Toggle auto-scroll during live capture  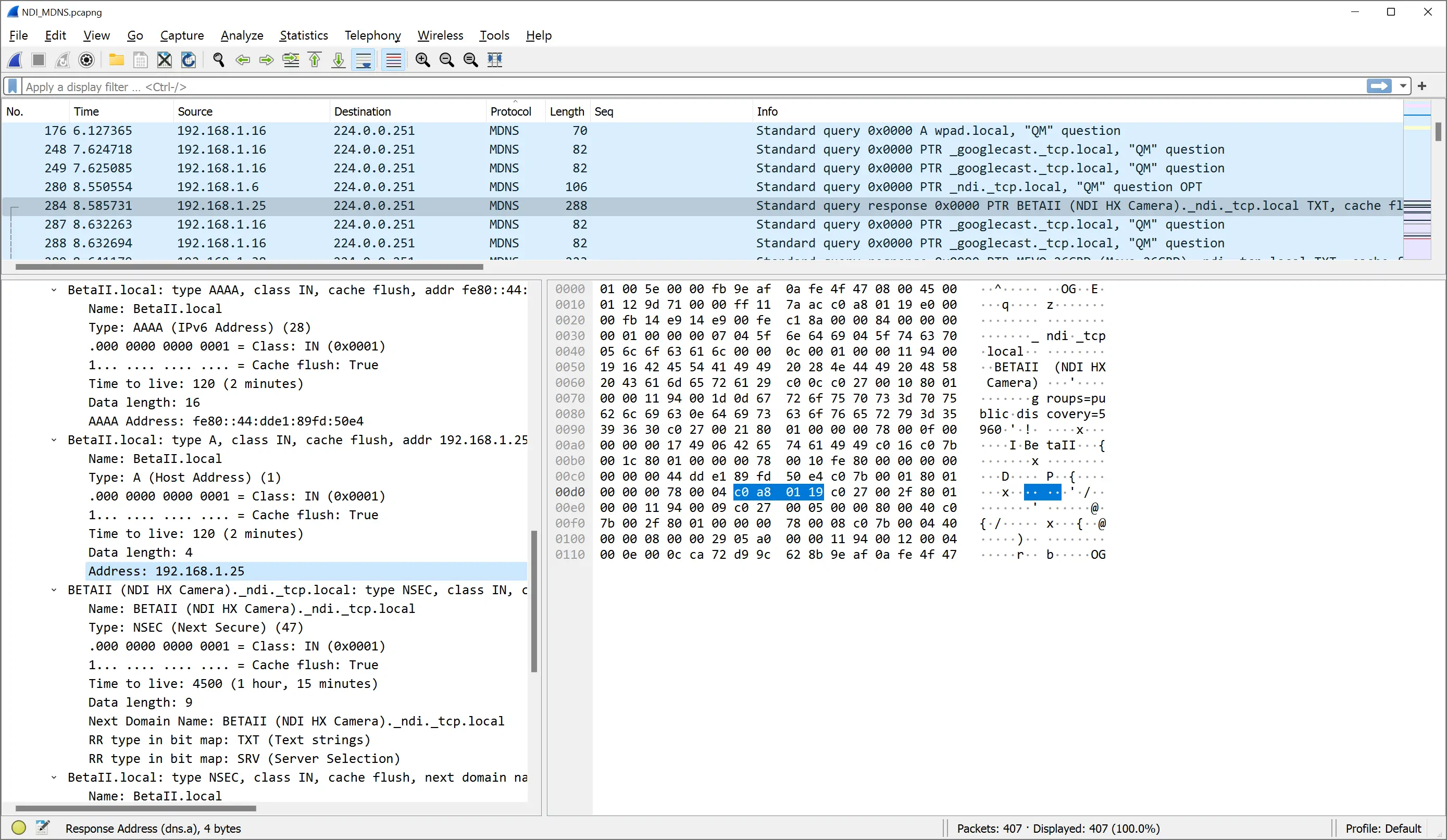coord(364,60)
